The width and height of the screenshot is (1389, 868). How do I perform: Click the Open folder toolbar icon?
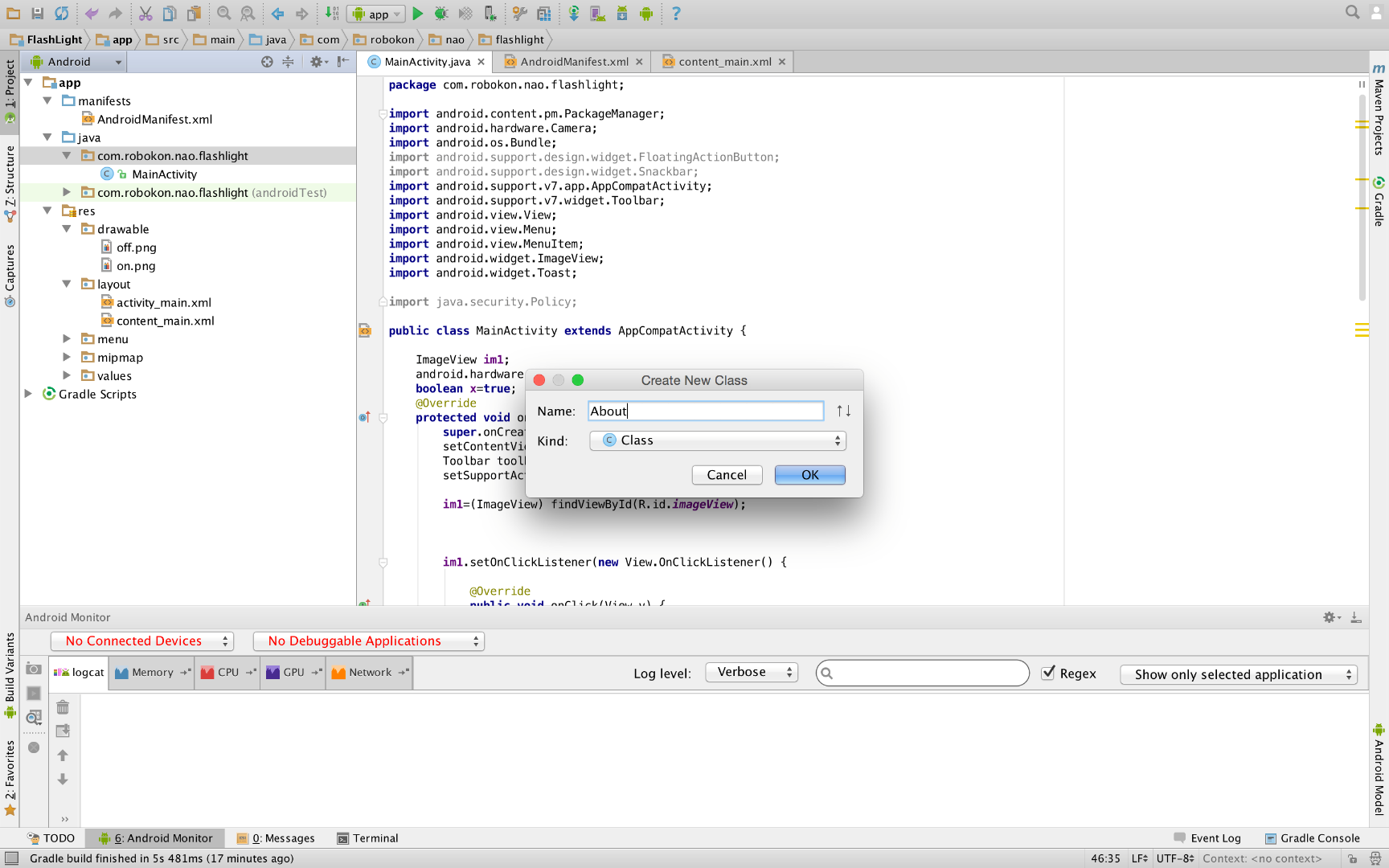point(14,14)
